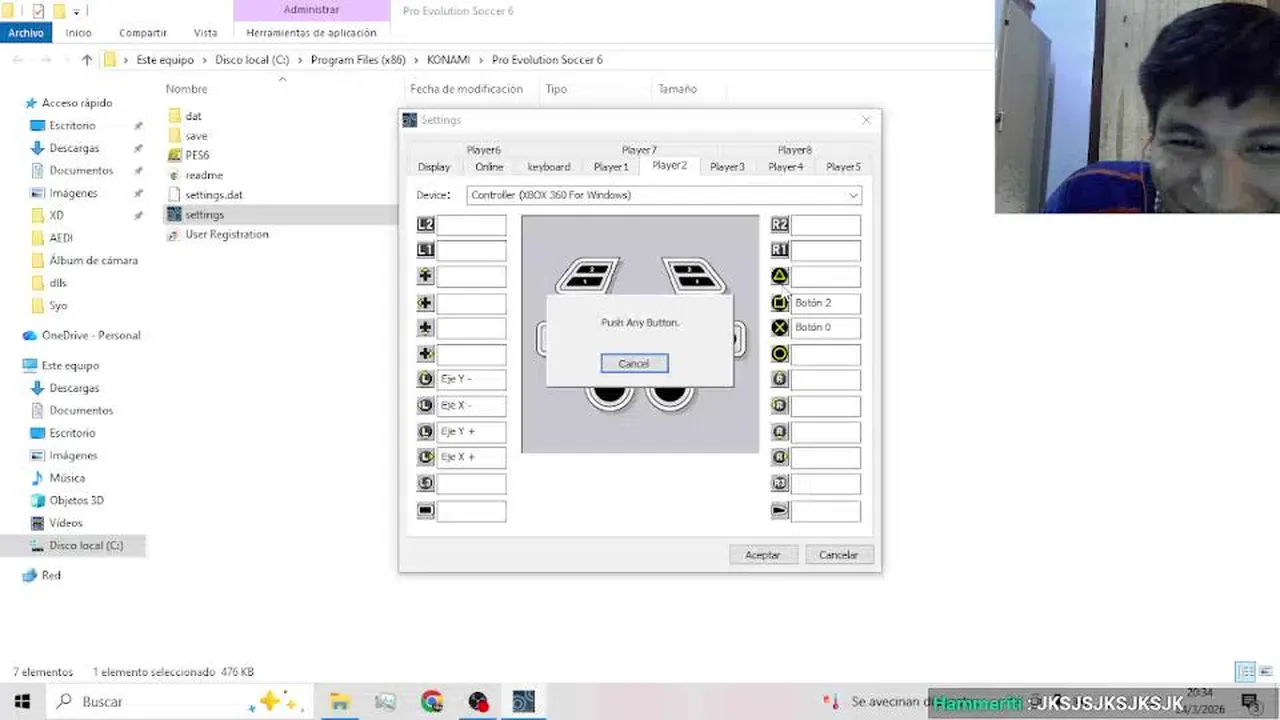
Task: Click the Aceptar button
Action: click(x=763, y=554)
